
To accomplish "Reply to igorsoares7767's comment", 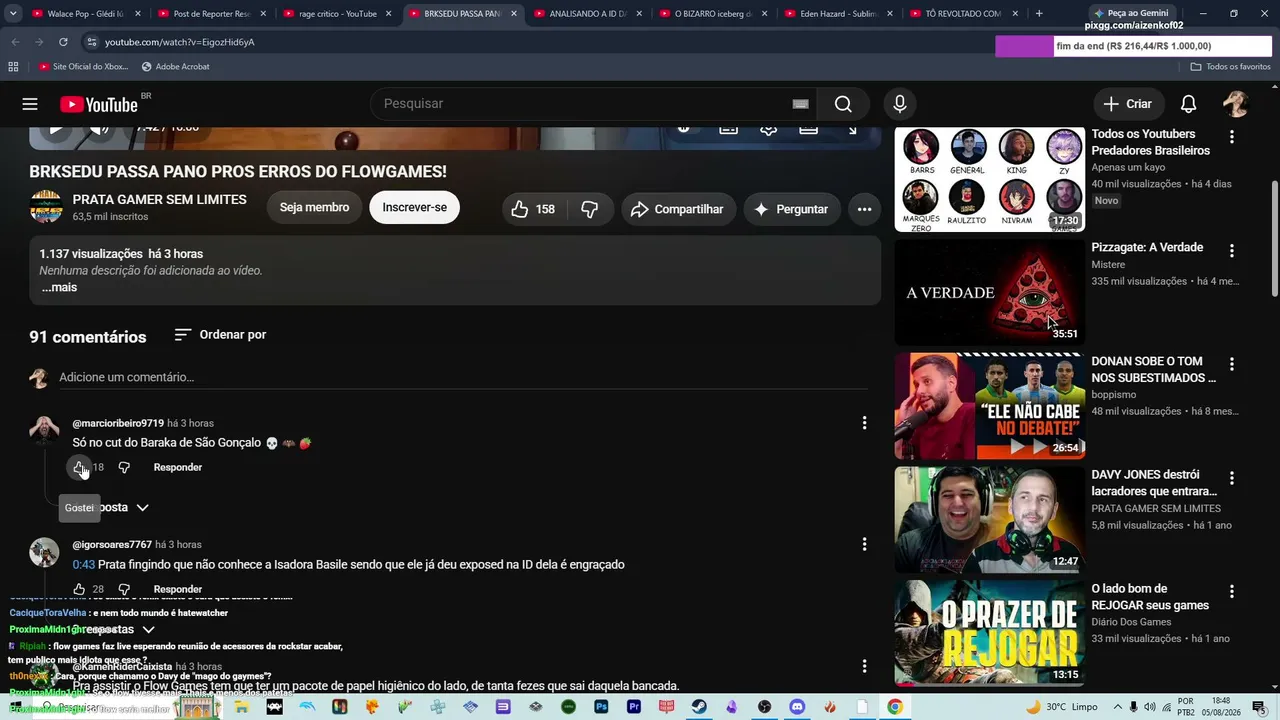I will [178, 589].
